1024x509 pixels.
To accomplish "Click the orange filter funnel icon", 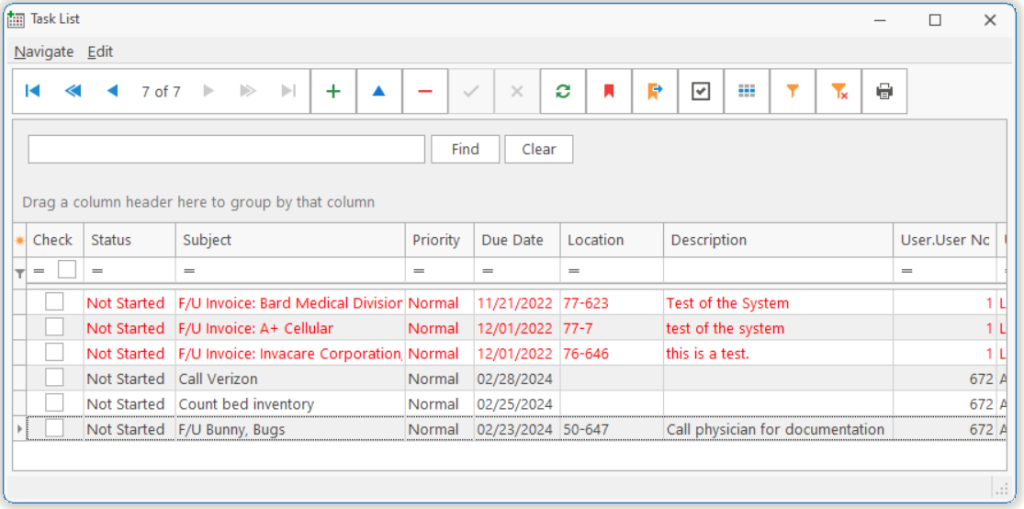I will pyautogui.click(x=793, y=91).
